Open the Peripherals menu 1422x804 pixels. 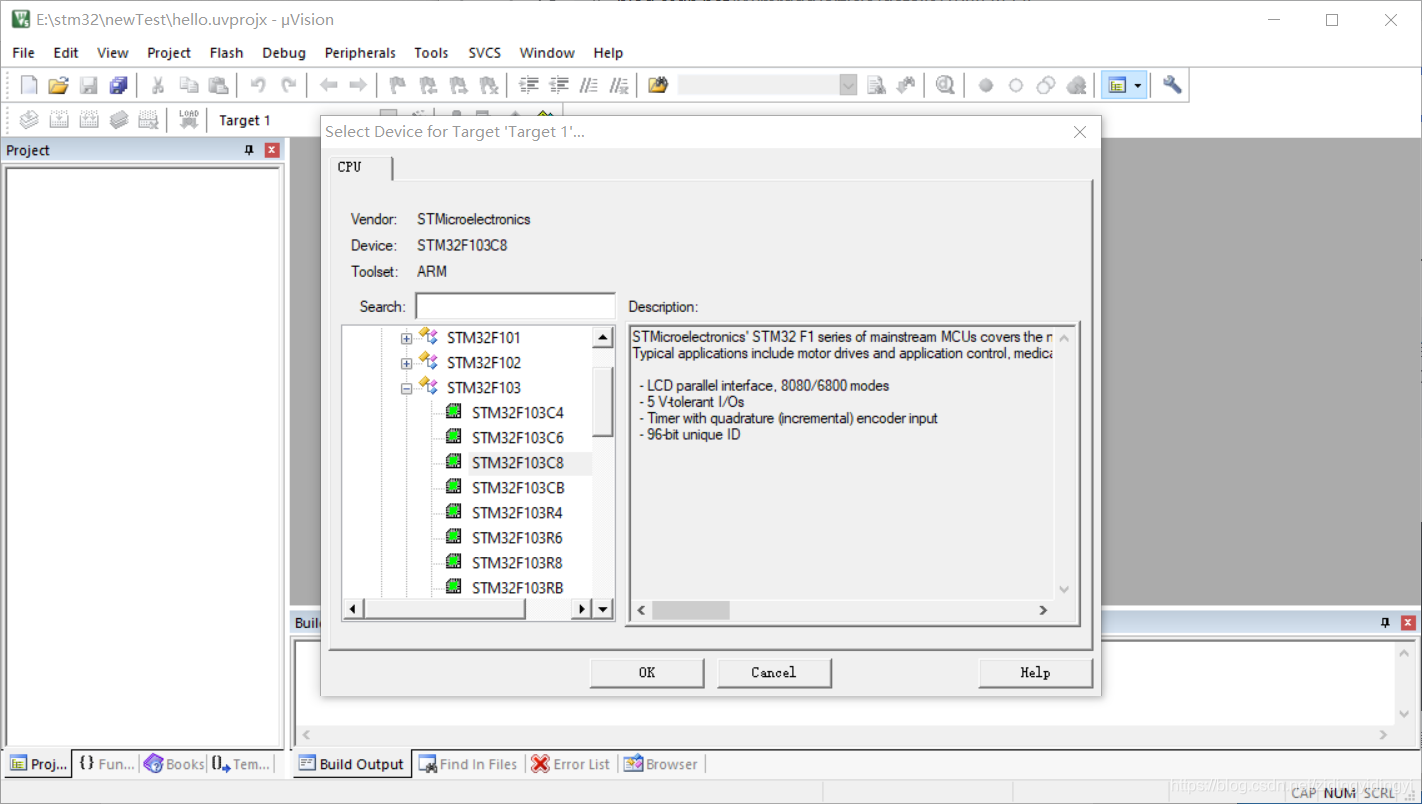(360, 53)
